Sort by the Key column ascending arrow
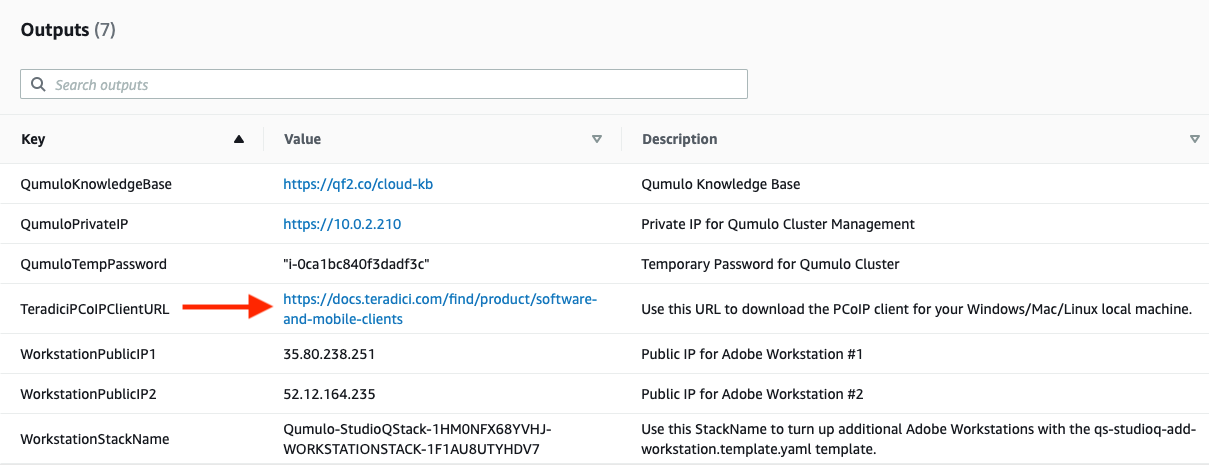 pyautogui.click(x=238, y=140)
